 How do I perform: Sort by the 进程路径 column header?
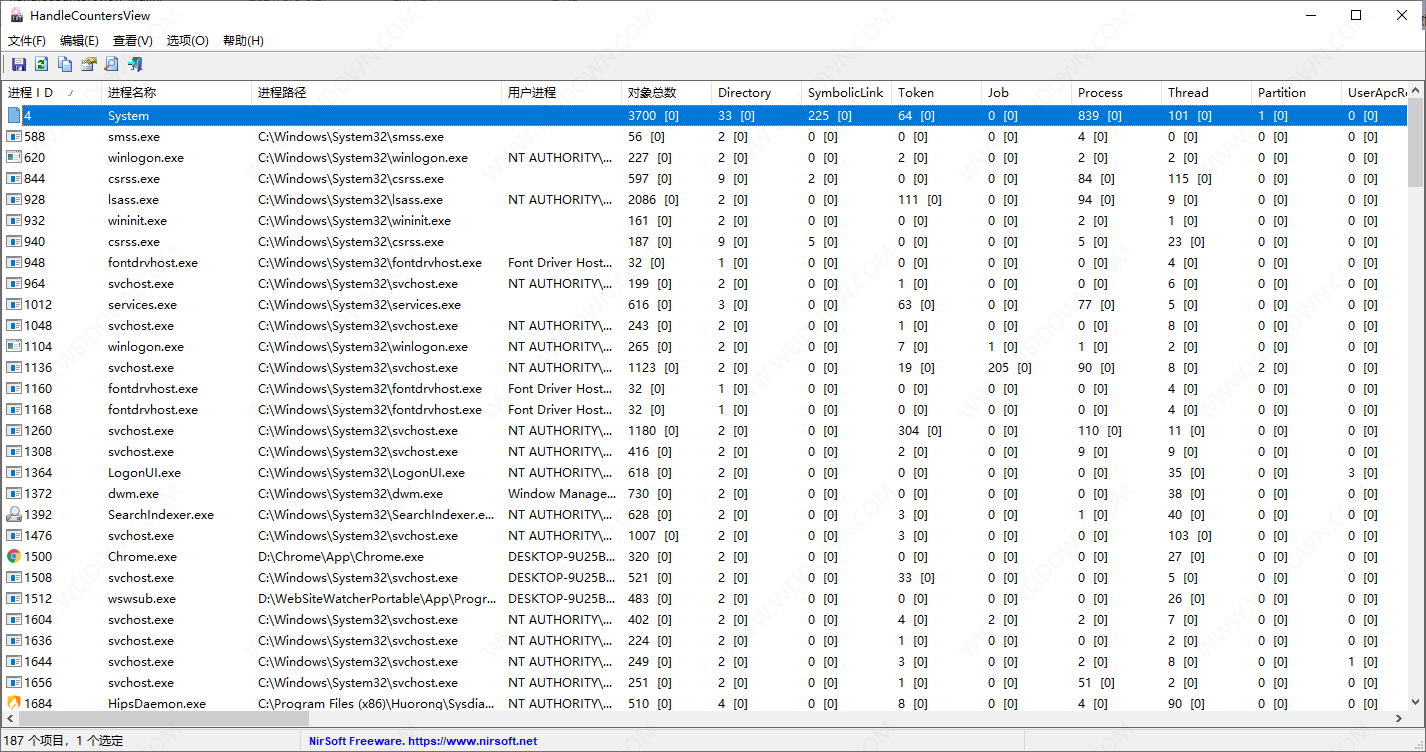[376, 93]
